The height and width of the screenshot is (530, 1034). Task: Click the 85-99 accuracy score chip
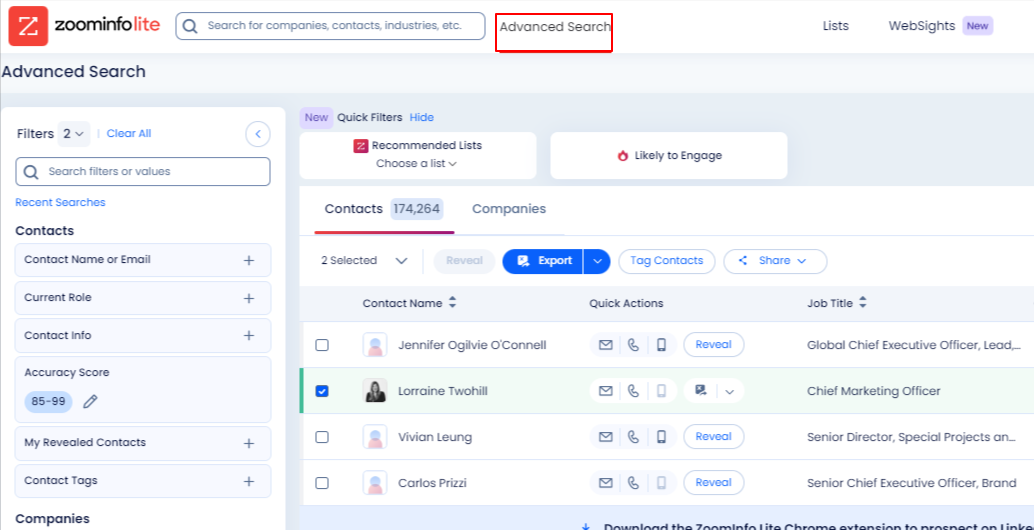click(x=48, y=401)
